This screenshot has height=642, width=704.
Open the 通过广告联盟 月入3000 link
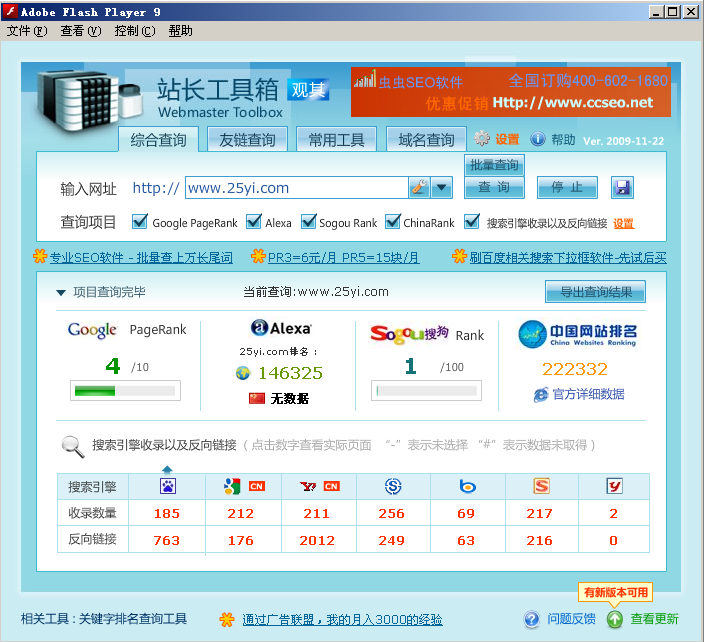point(342,620)
